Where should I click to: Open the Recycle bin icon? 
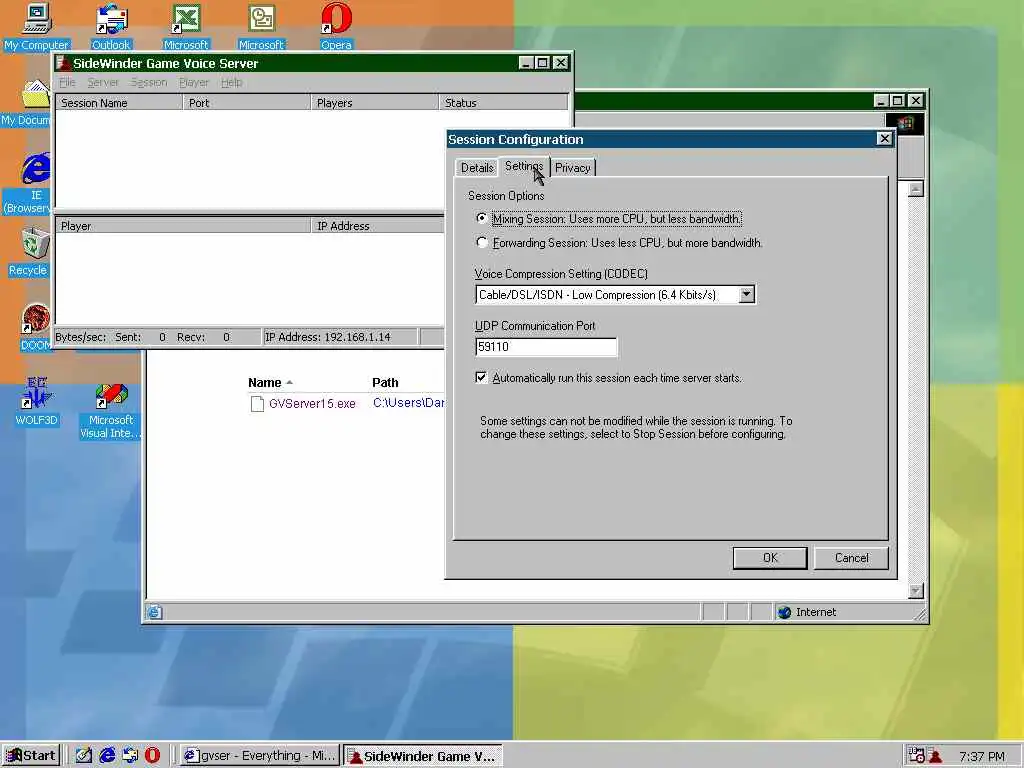(x=29, y=251)
